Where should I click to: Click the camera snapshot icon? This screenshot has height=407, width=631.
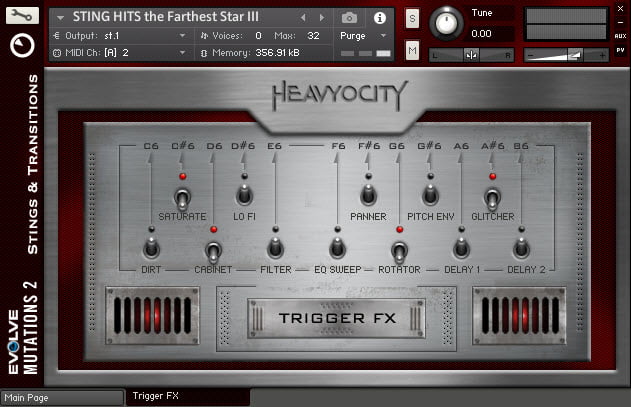click(x=349, y=18)
